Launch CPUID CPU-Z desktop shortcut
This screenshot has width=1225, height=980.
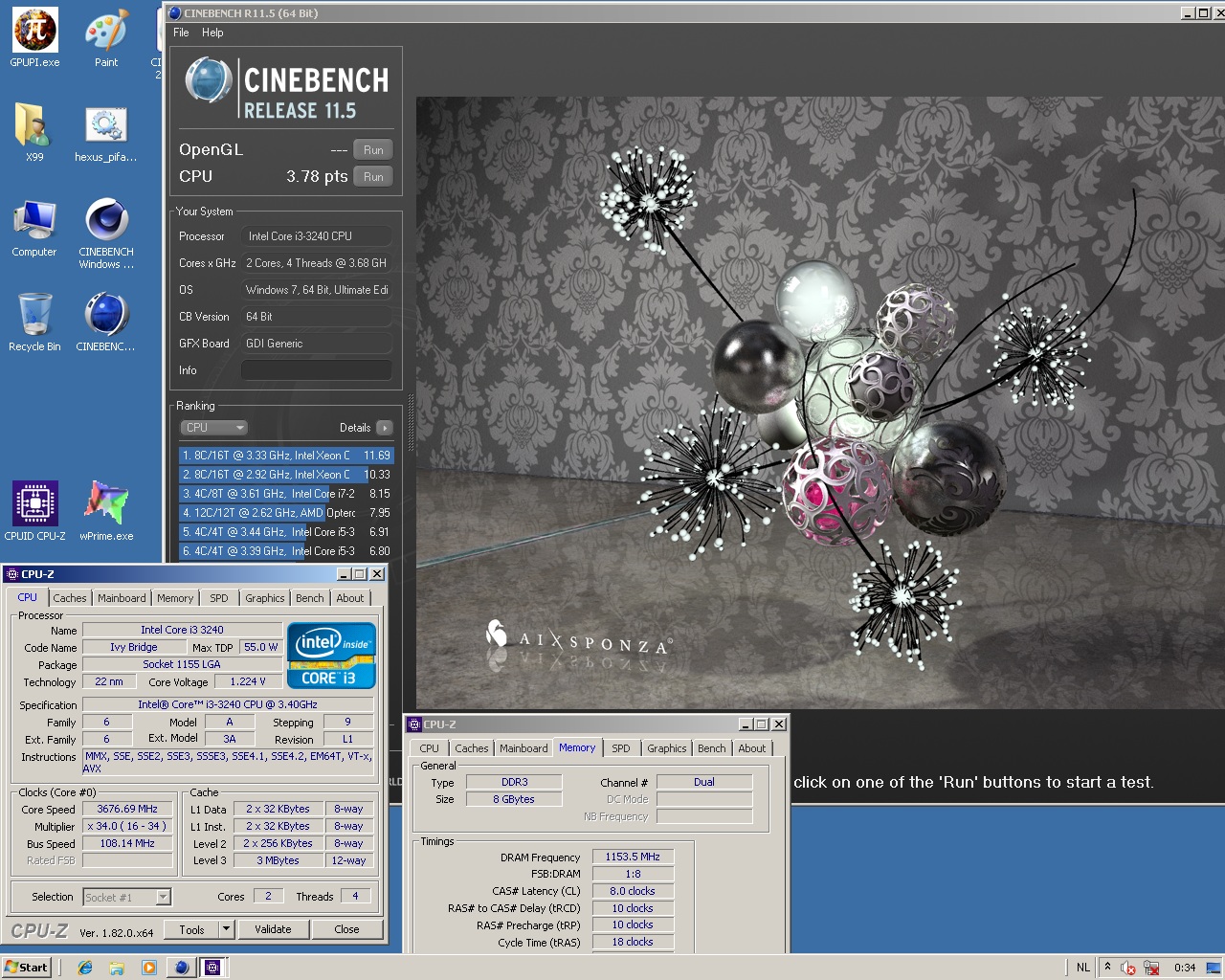(x=34, y=510)
